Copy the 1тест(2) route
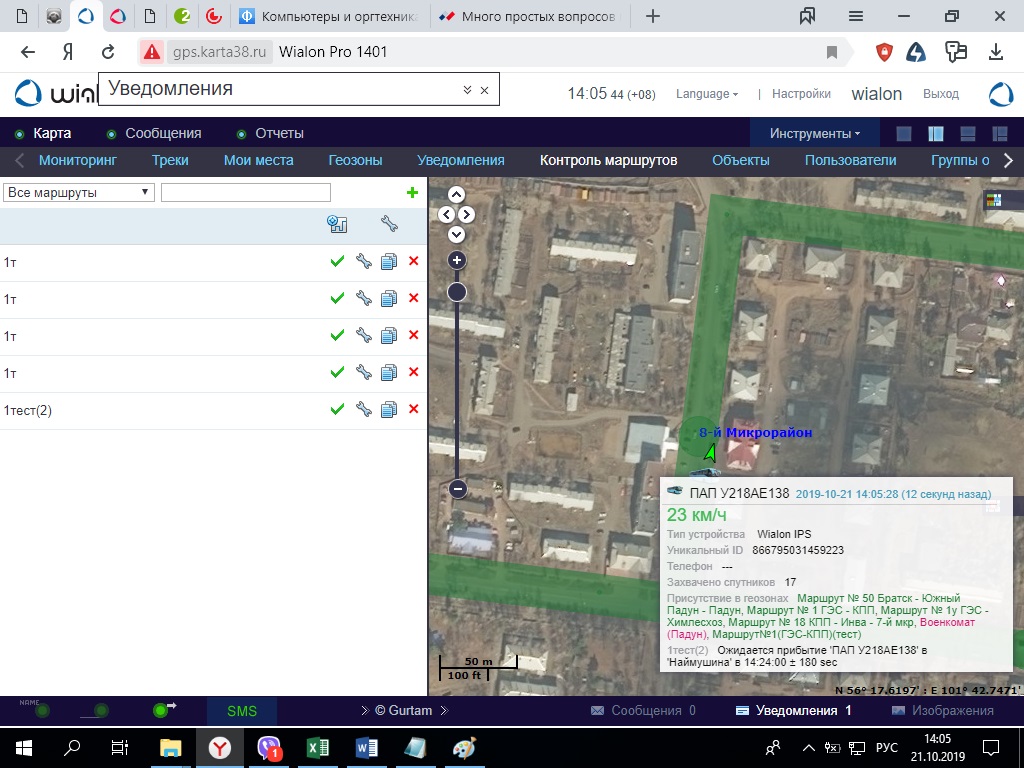Image resolution: width=1024 pixels, height=768 pixels. [x=389, y=409]
